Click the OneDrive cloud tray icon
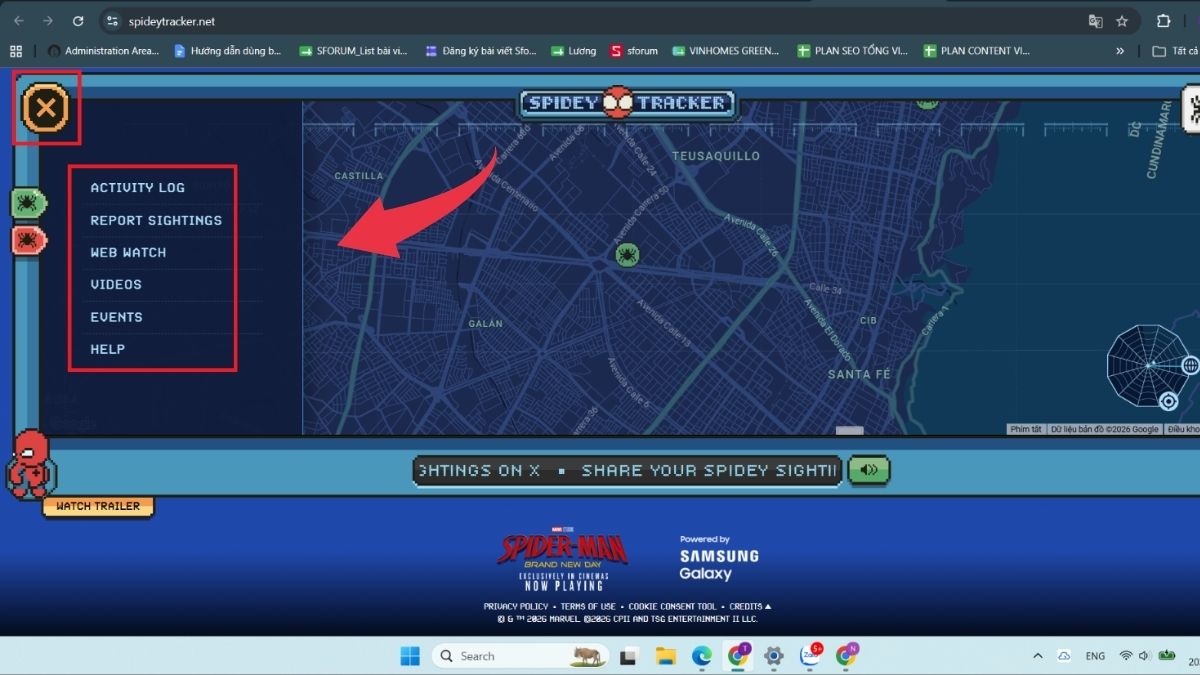Screen dimensions: 1200x675 (x=1065, y=656)
